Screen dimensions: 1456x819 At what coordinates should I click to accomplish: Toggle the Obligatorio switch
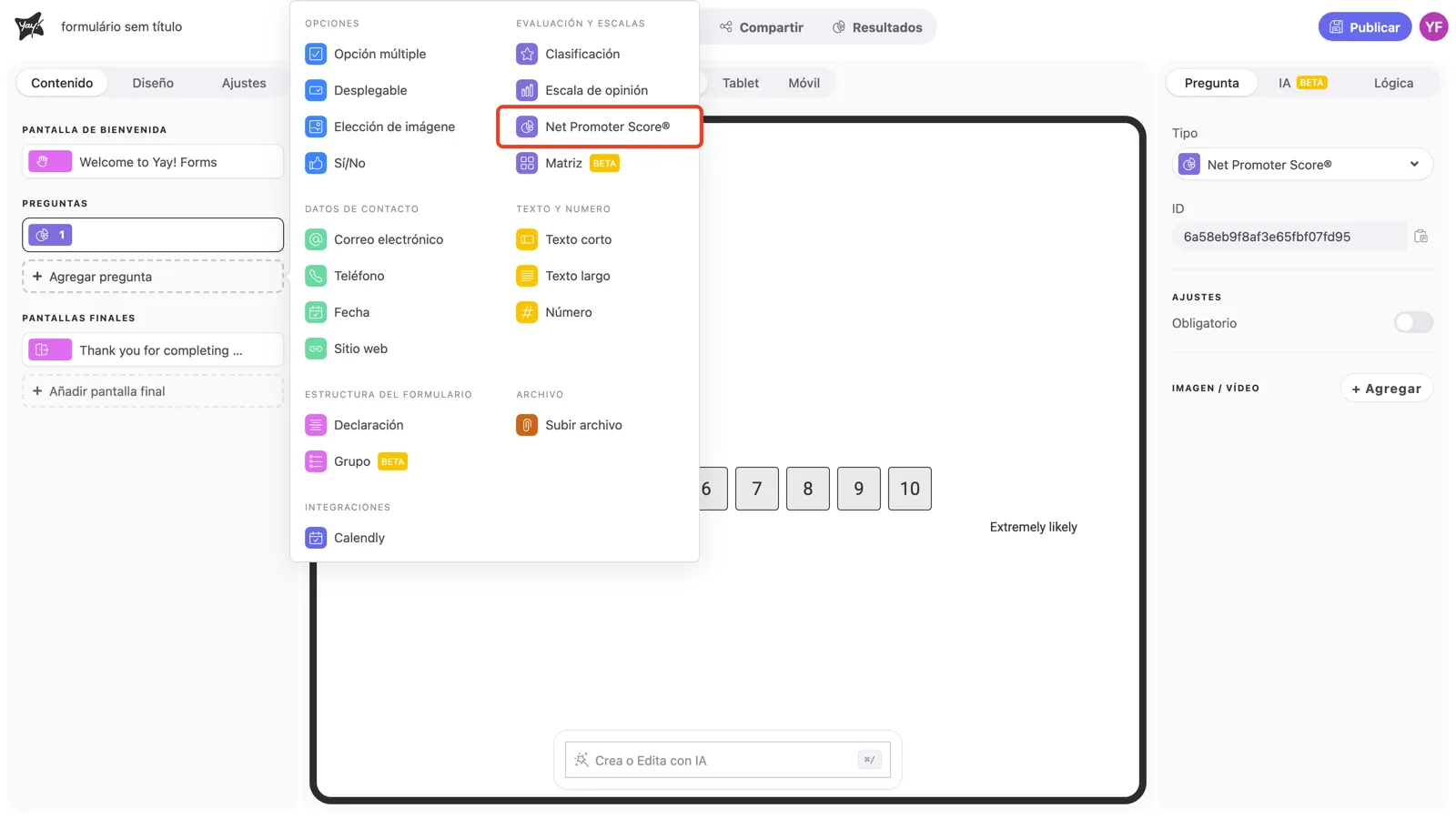[x=1413, y=322]
